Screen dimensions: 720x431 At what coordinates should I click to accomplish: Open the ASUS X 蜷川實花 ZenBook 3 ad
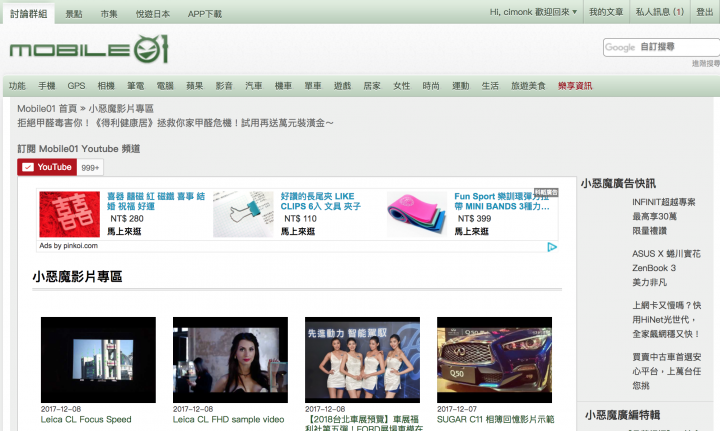click(666, 268)
